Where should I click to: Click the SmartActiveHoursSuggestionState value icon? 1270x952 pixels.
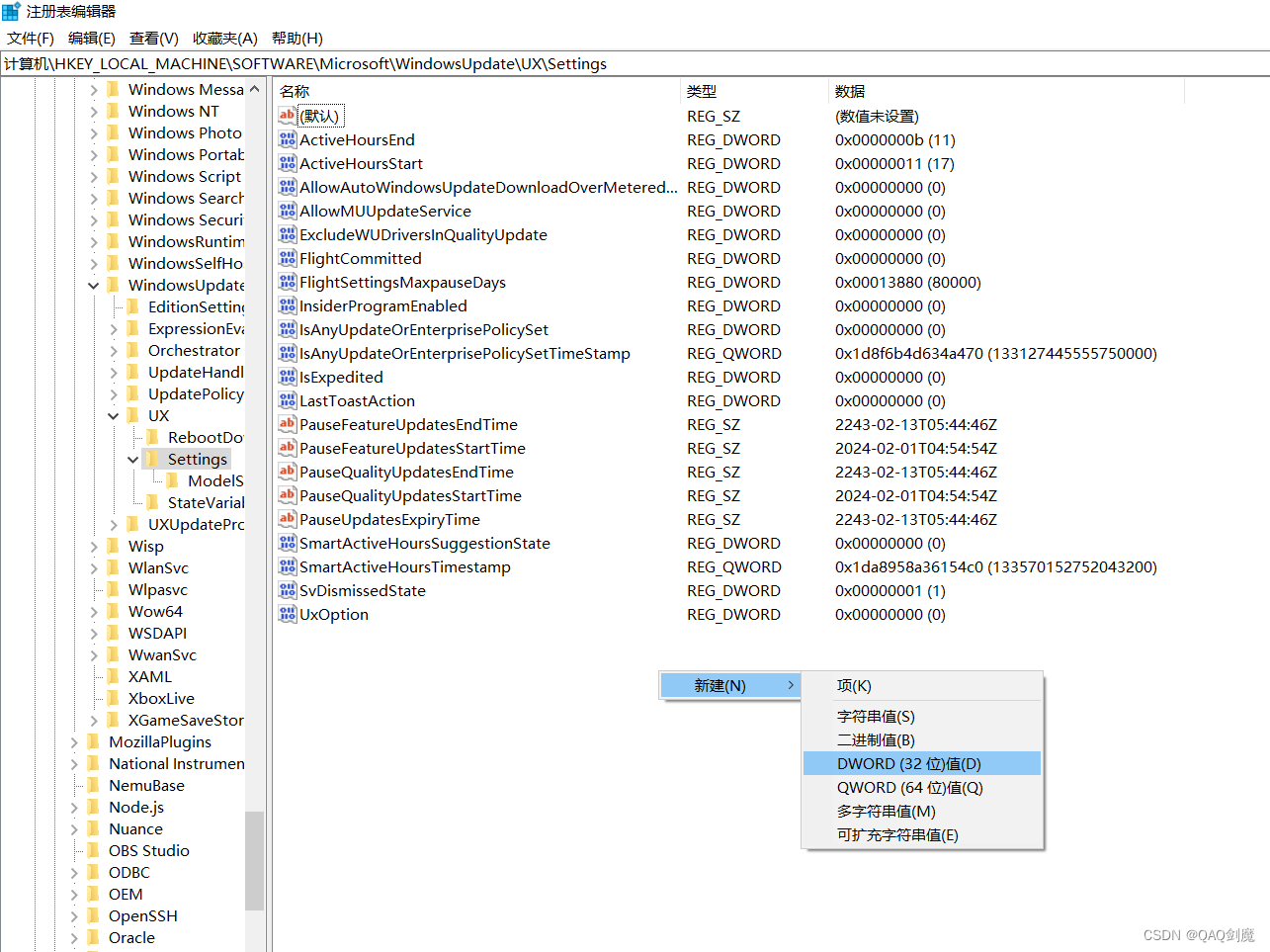click(x=288, y=543)
